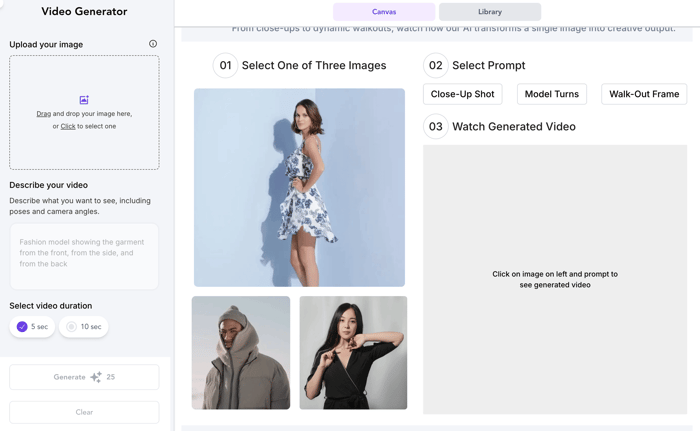
Task: Select the black dress model thumbnail
Action: point(353,352)
